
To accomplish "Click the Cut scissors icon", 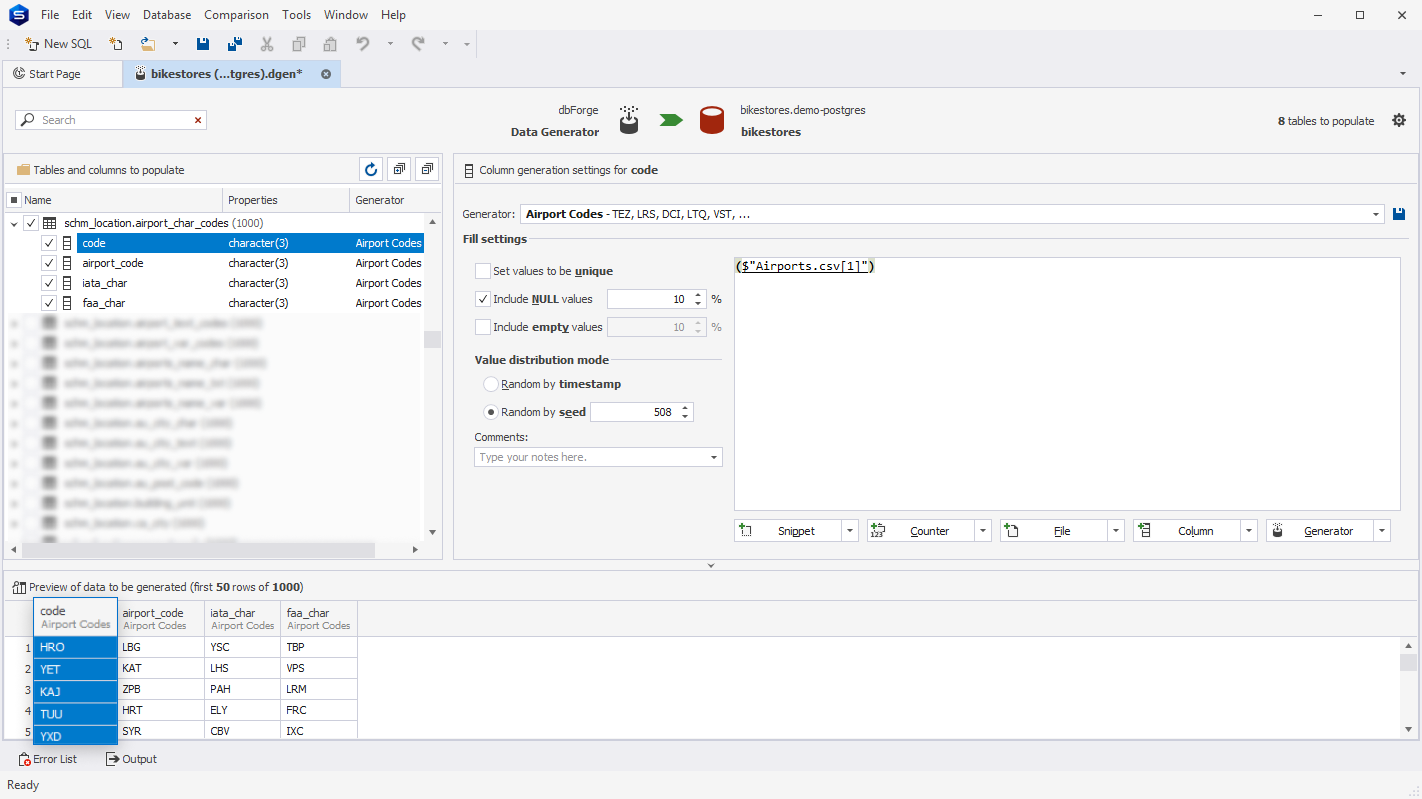I will [266, 44].
